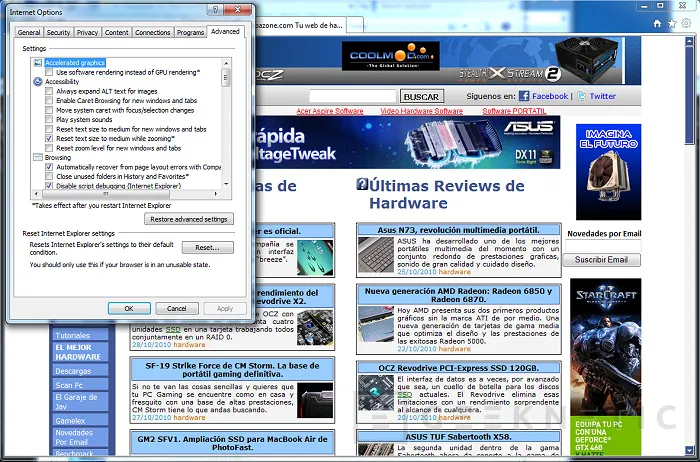700x462 pixels.
Task: Confirm dialog with OK button
Action: pos(129,308)
